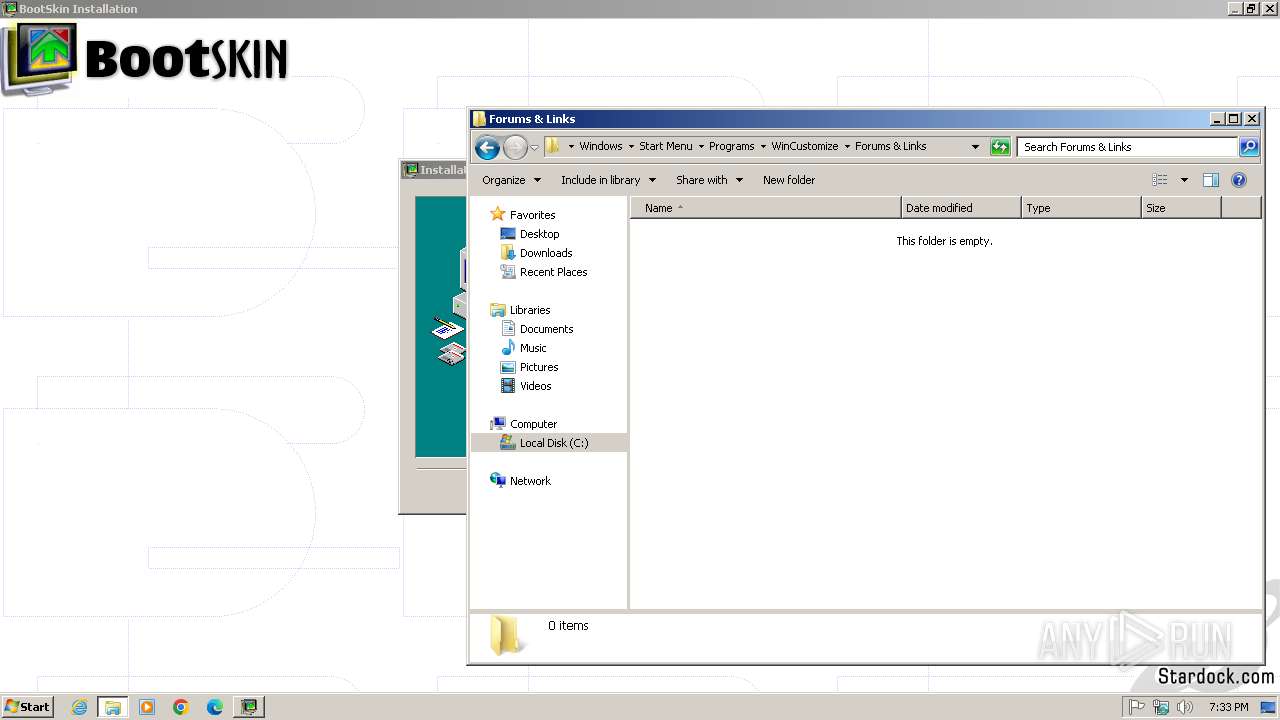Viewport: 1280px width, 720px height.
Task: Sort by the Name column header
Action: [x=766, y=208]
